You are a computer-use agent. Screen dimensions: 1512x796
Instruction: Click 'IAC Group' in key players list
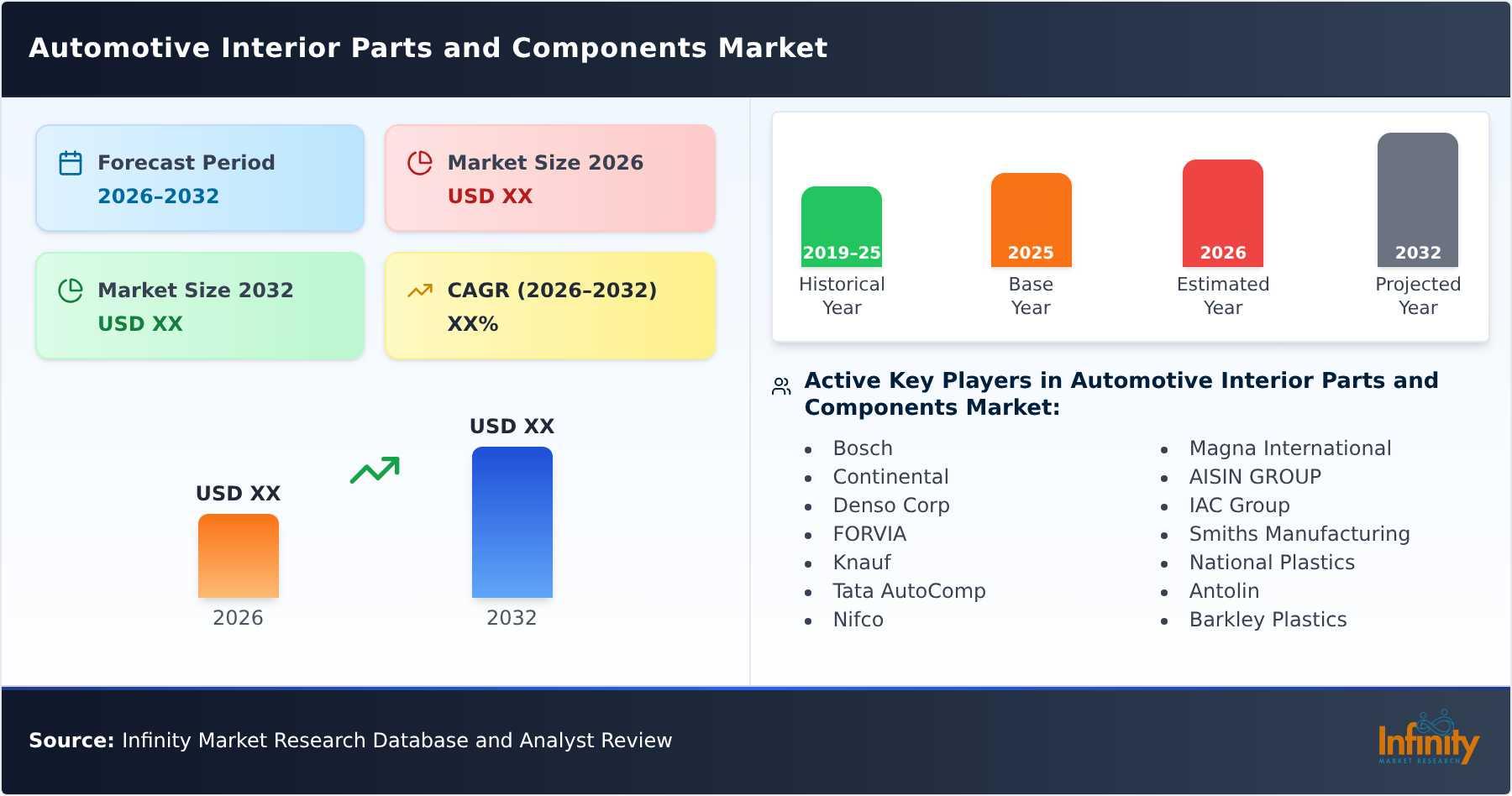click(x=1239, y=505)
